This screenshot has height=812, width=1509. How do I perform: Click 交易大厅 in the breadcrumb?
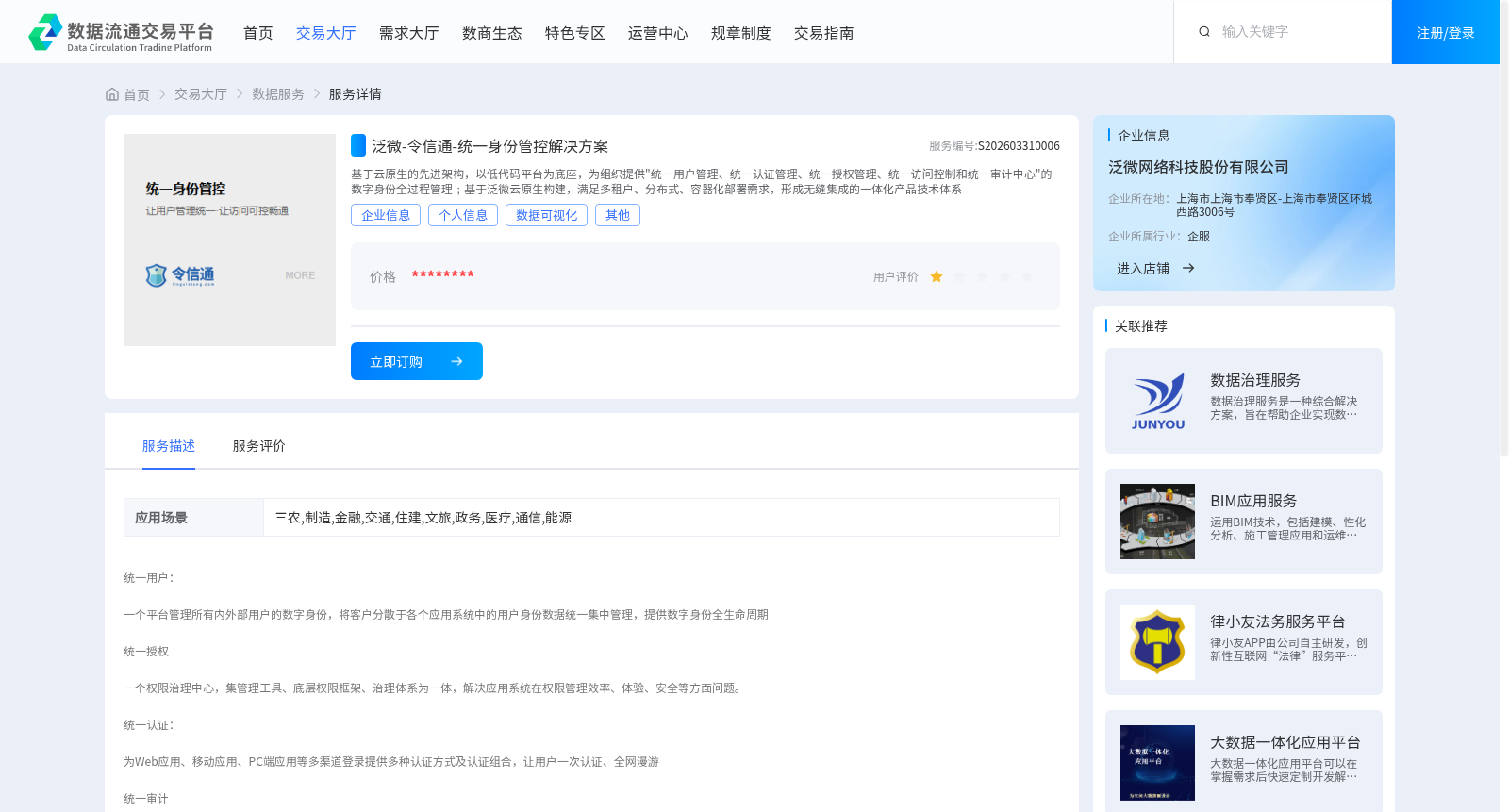click(201, 94)
